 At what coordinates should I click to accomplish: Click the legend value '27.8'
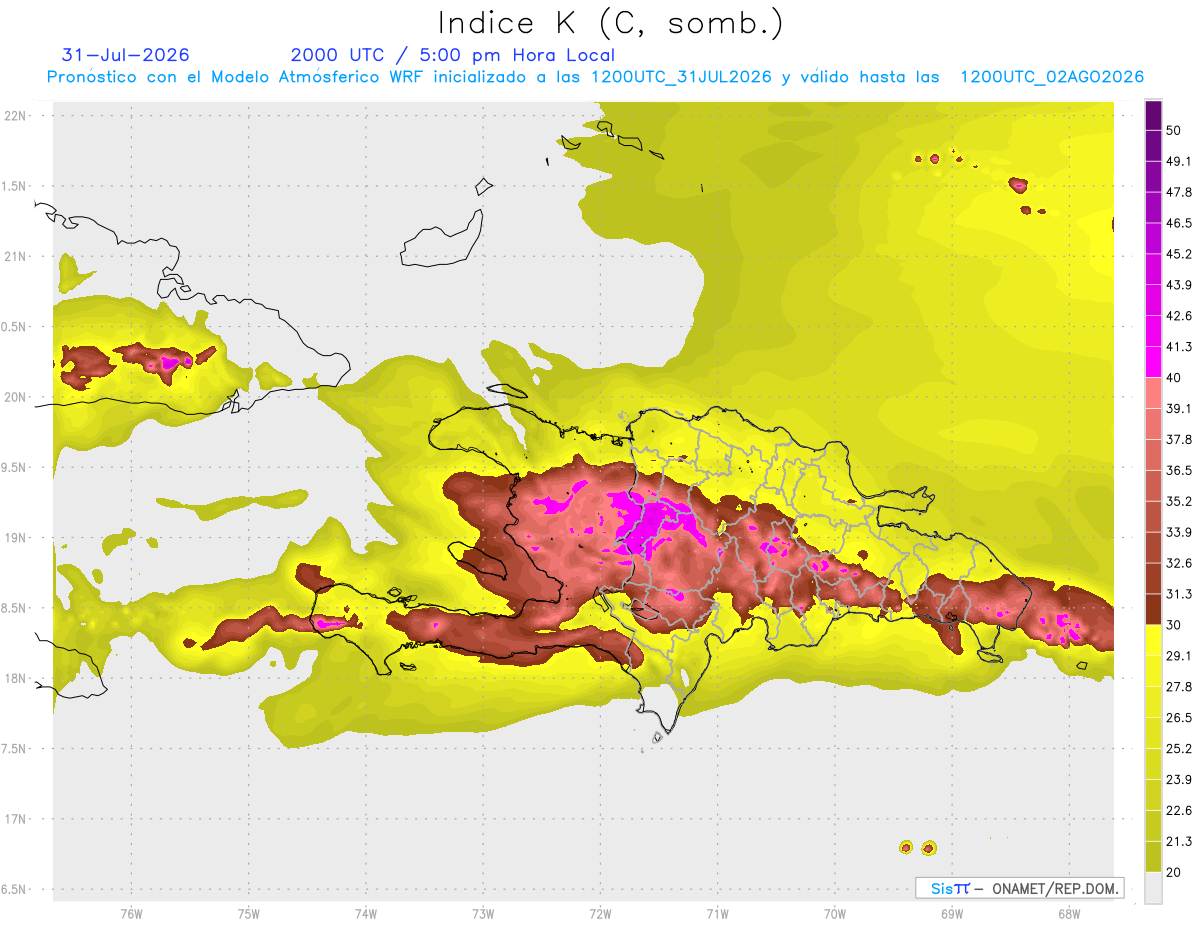1180,687
